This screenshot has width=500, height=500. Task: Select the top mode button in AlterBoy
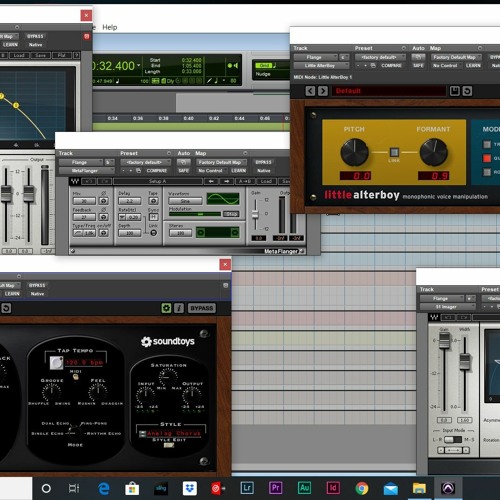pos(487,144)
